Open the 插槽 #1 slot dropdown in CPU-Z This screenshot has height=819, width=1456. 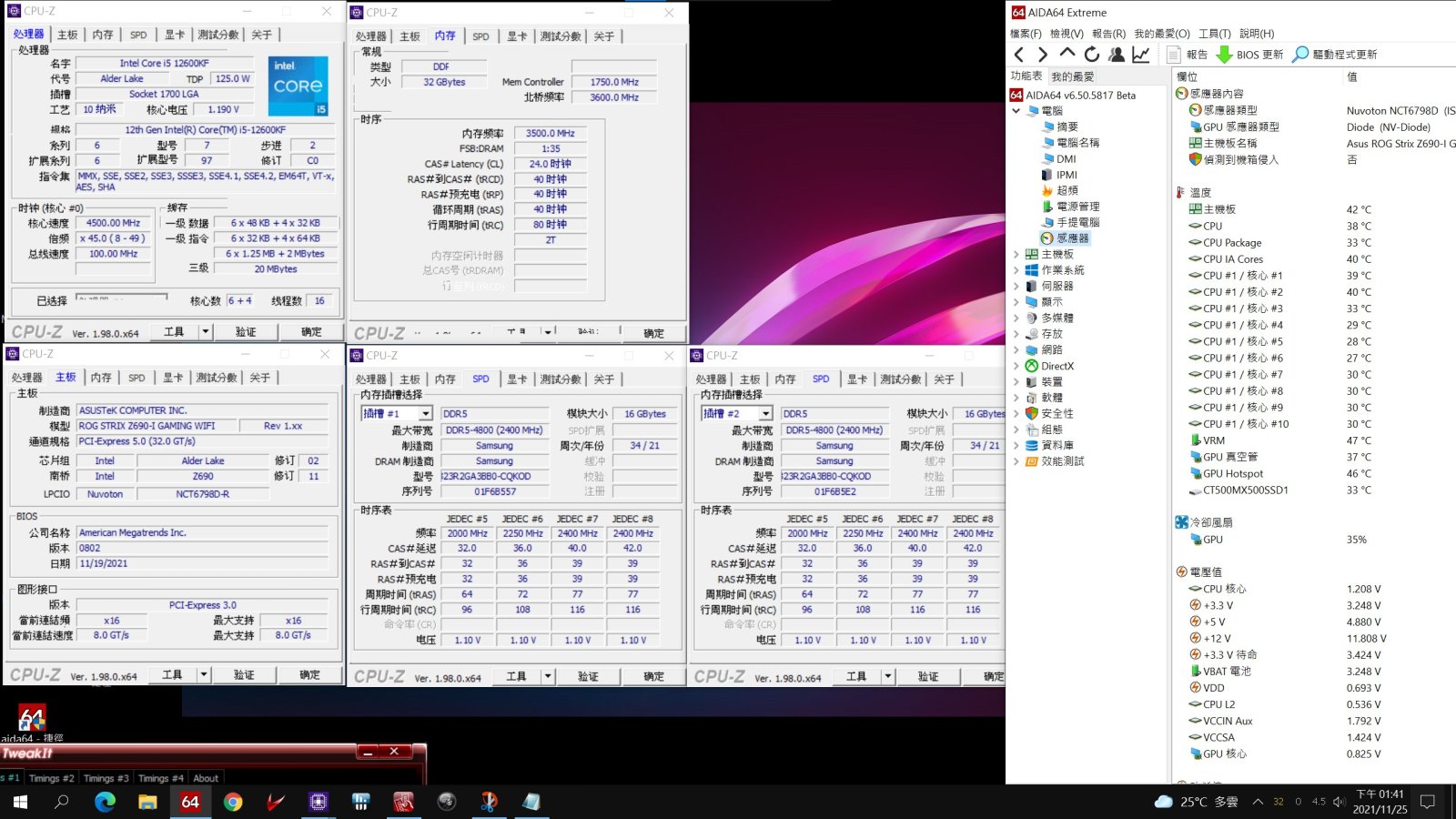[x=425, y=413]
